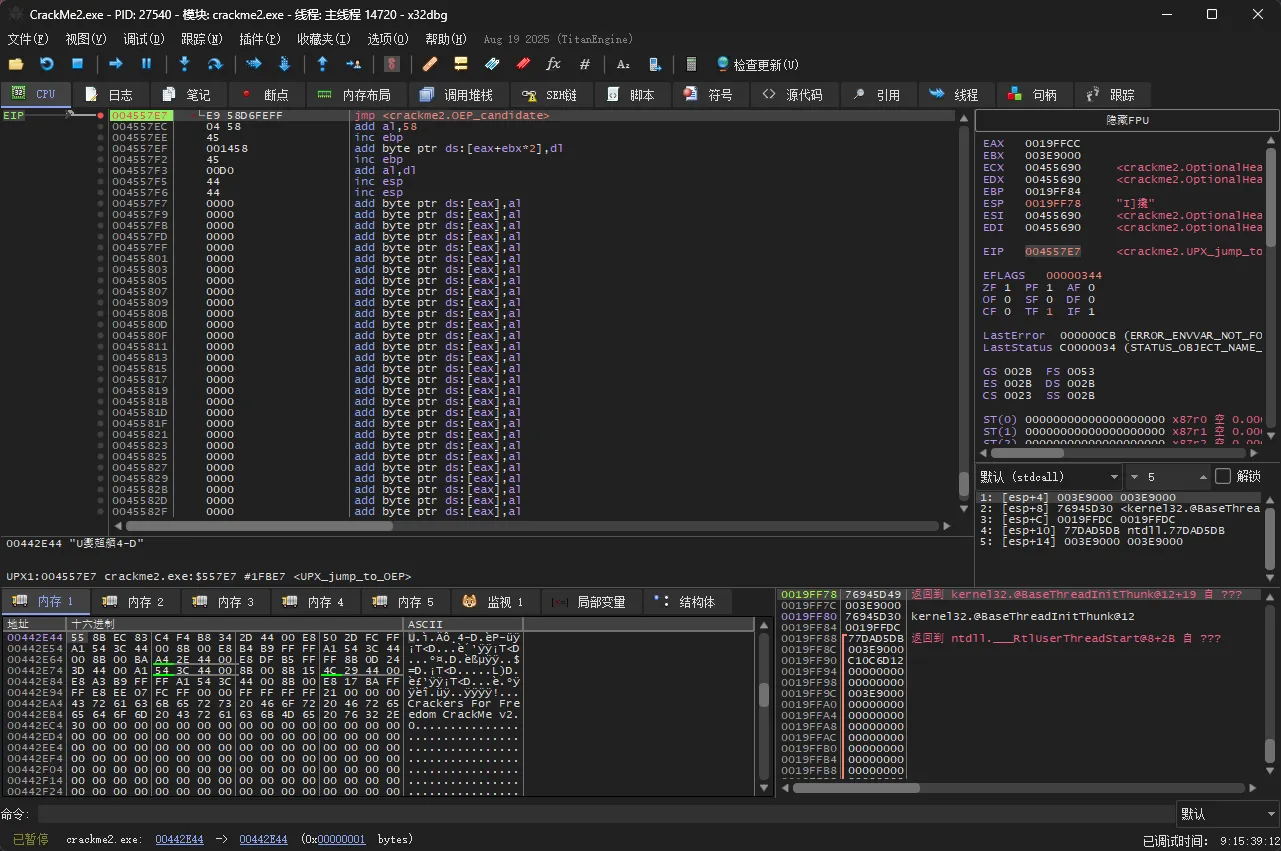Open the Variables hash icon
Image resolution: width=1281 pixels, height=851 pixels.
point(584,64)
